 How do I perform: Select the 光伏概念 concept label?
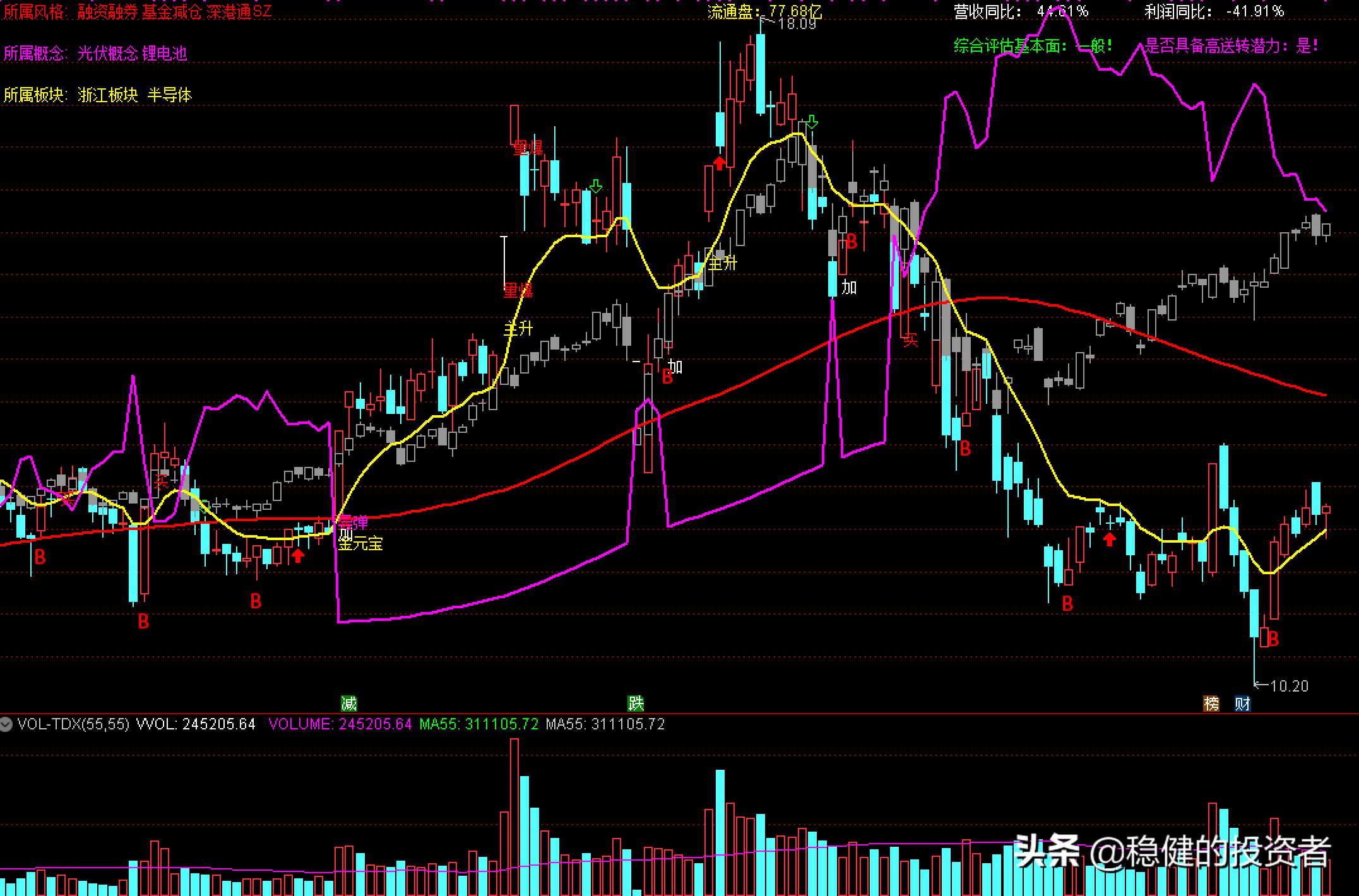107,54
